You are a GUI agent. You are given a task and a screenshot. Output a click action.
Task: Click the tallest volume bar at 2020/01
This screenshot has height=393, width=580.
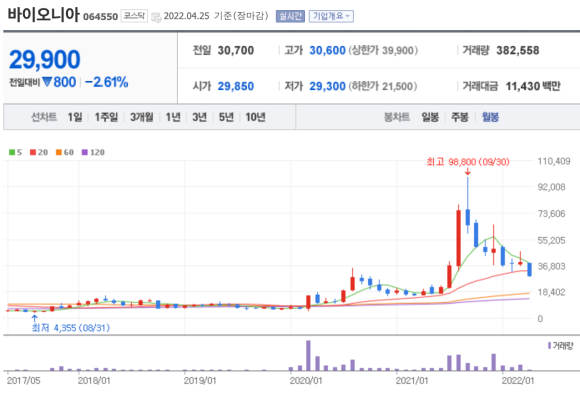point(308,355)
